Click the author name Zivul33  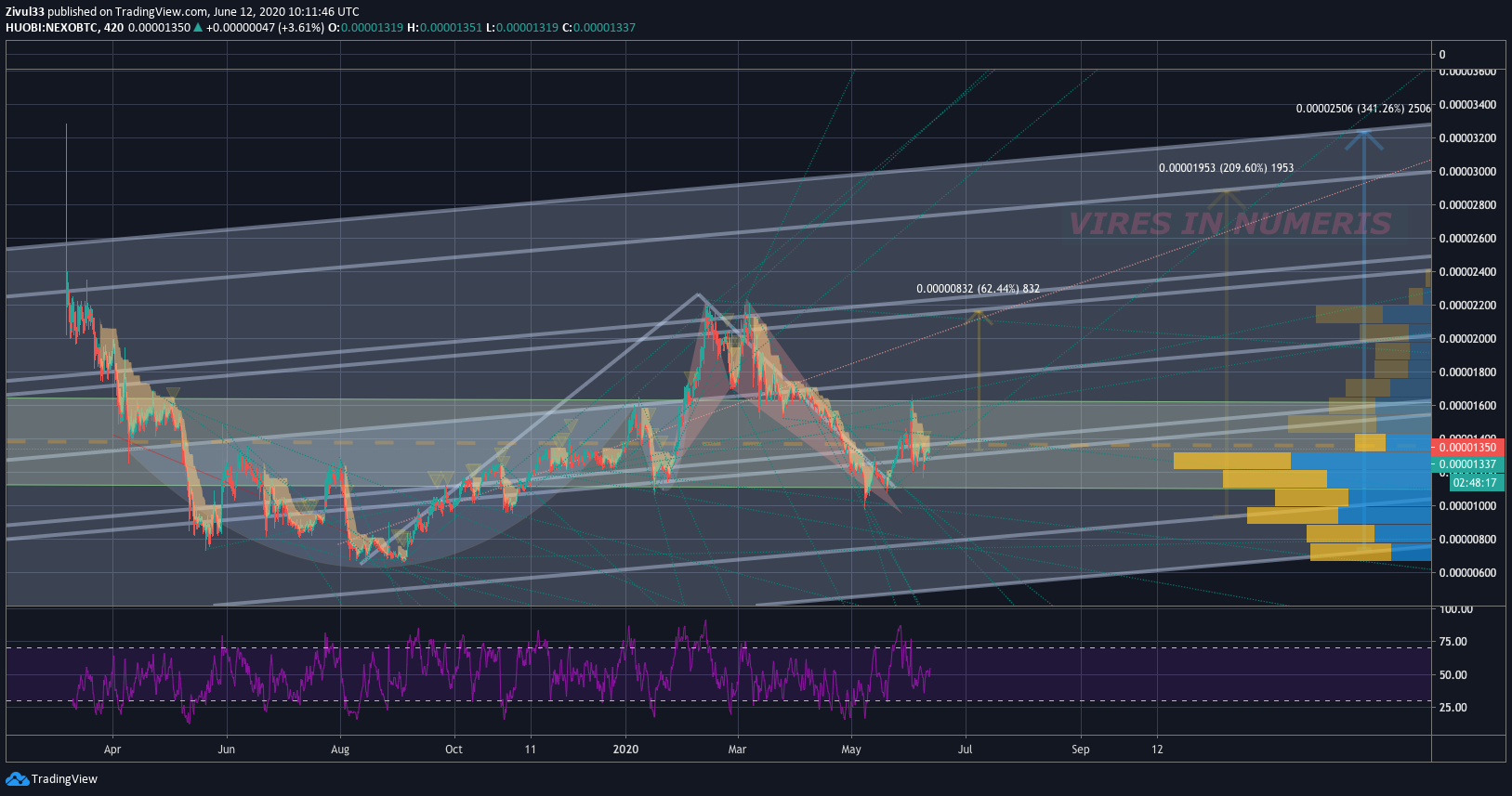pyautogui.click(x=24, y=12)
